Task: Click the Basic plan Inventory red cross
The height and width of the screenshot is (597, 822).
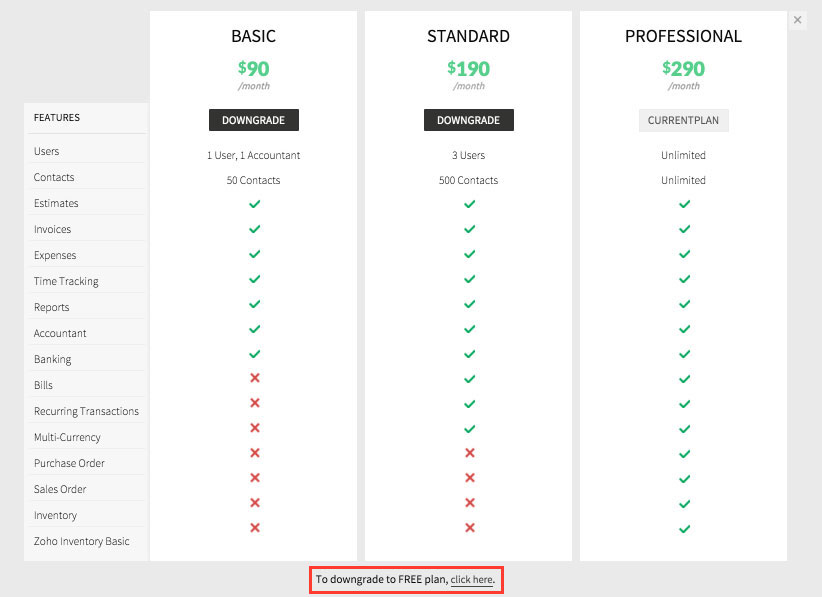Action: tap(255, 503)
